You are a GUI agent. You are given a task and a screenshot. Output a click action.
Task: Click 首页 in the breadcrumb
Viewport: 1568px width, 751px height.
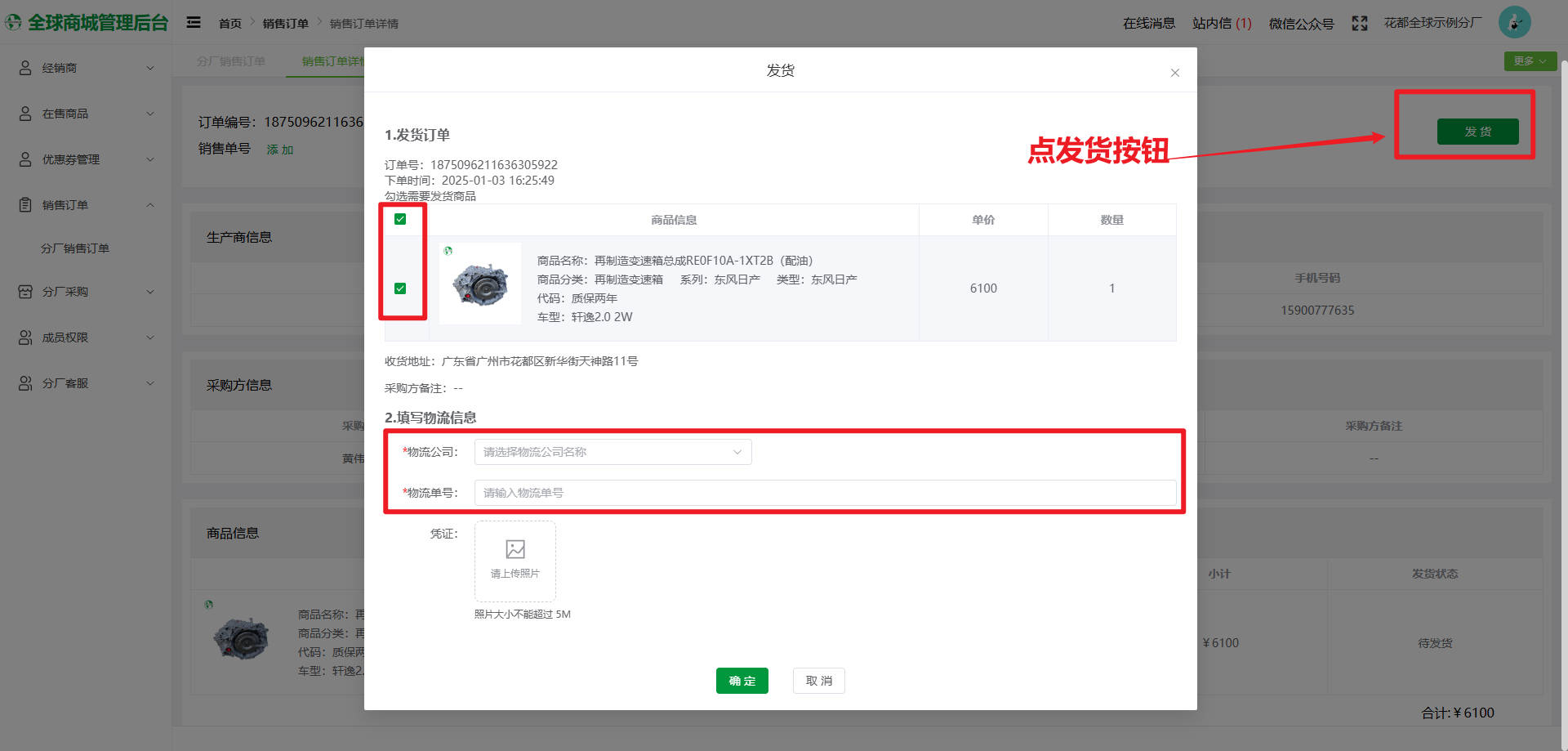[230, 23]
